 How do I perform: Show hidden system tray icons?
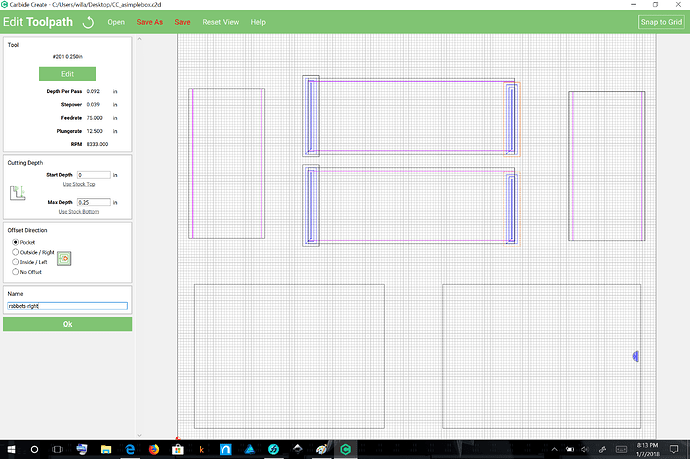point(554,449)
